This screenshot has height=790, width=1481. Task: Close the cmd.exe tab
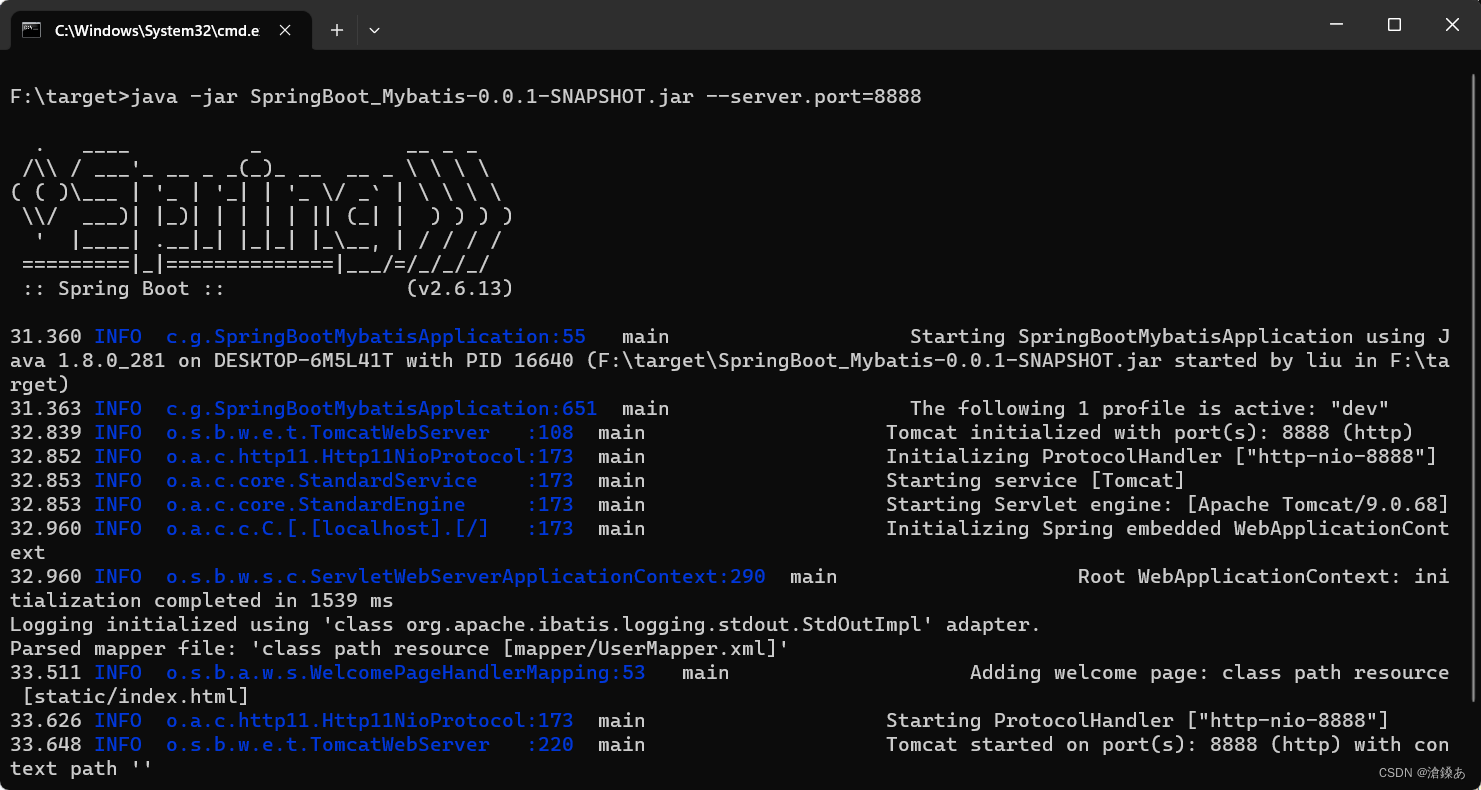285,31
